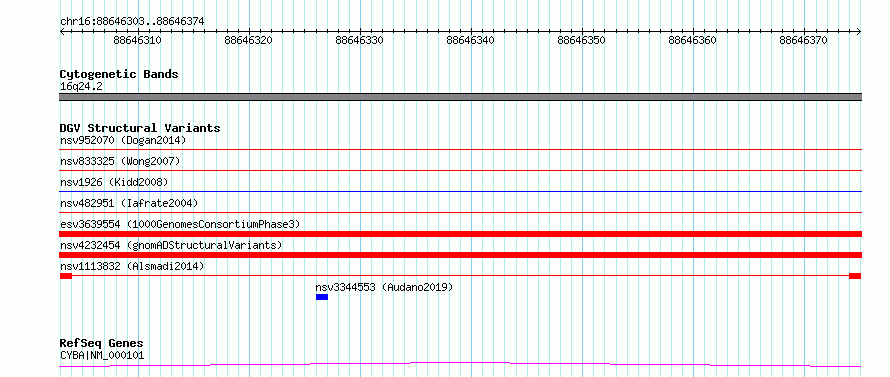The height and width of the screenshot is (377, 890).
Task: Click the thick red nsv4232454 variant bar
Action: [x=460, y=255]
